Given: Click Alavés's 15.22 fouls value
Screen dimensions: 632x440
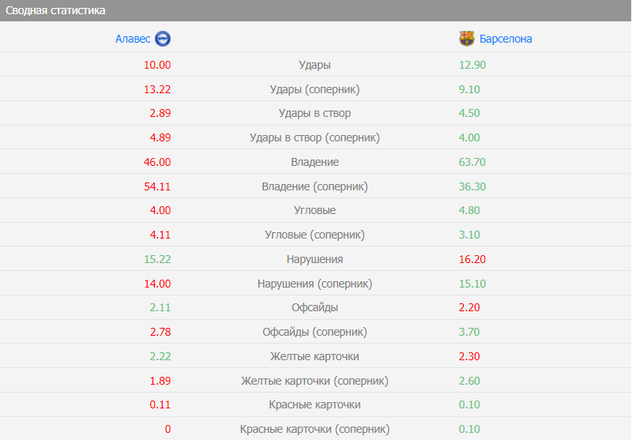Looking at the screenshot, I should point(158,259).
